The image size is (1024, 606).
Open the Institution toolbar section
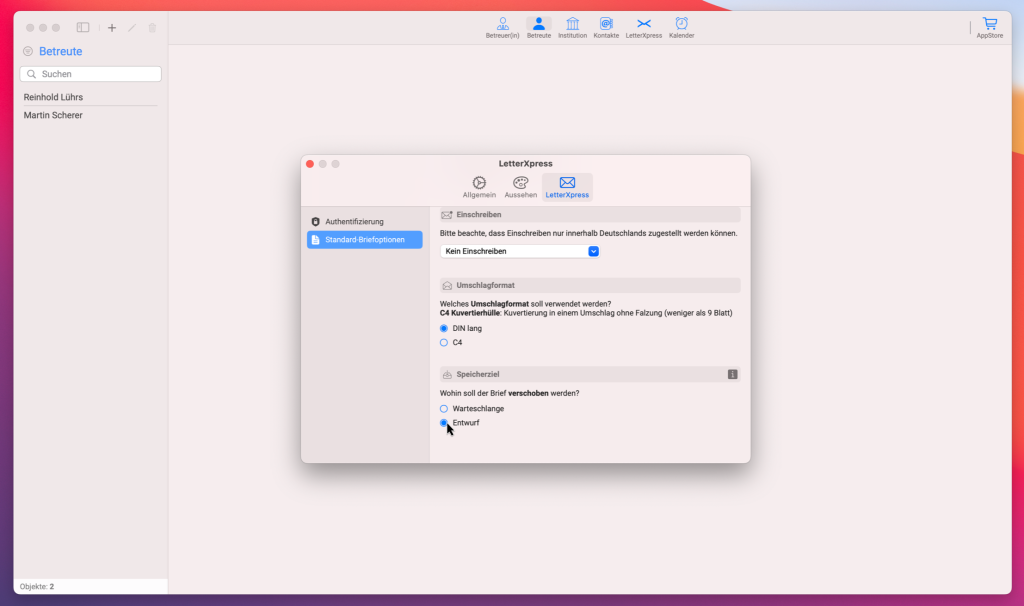tap(572, 28)
